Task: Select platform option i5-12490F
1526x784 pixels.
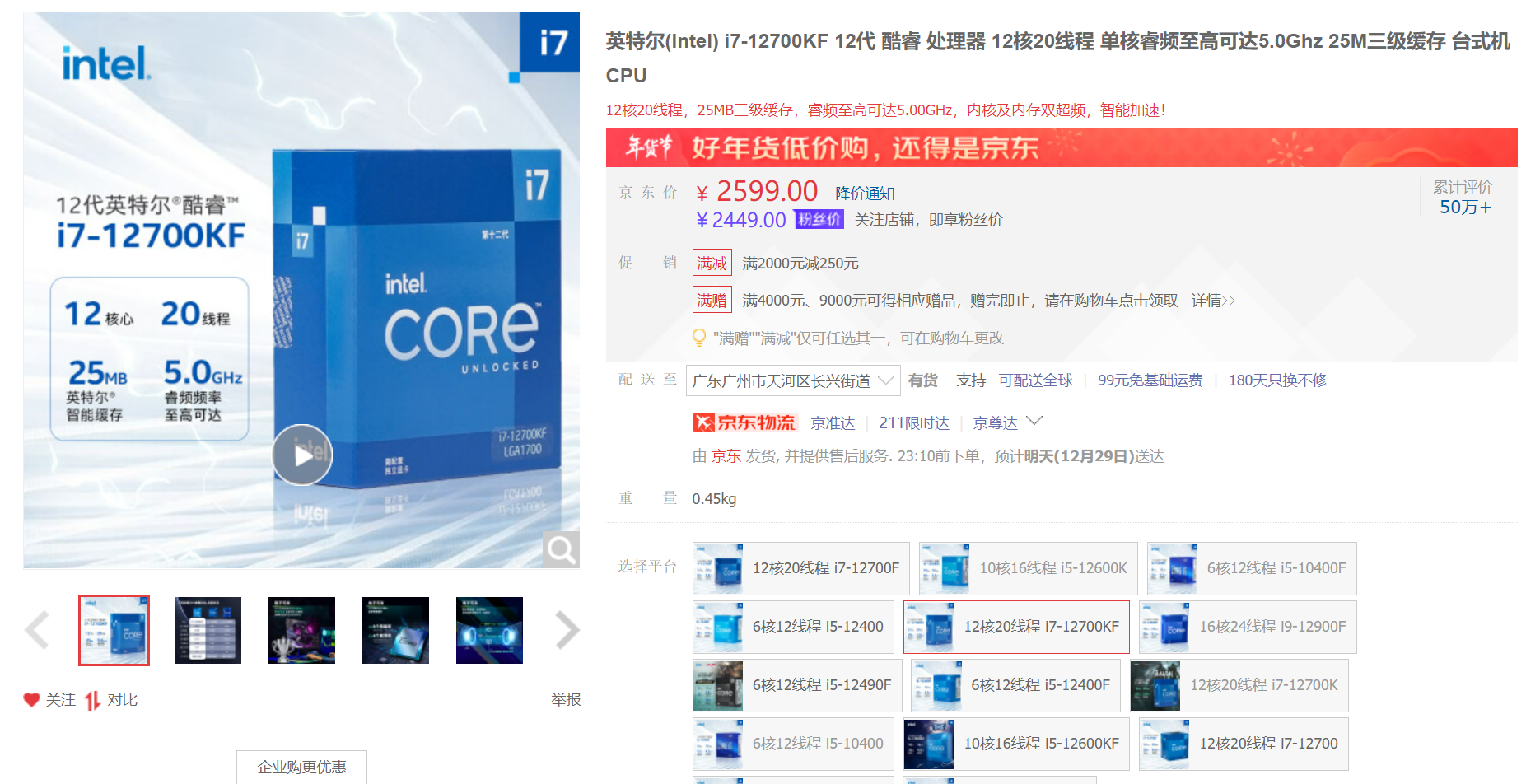Action: pos(797,685)
